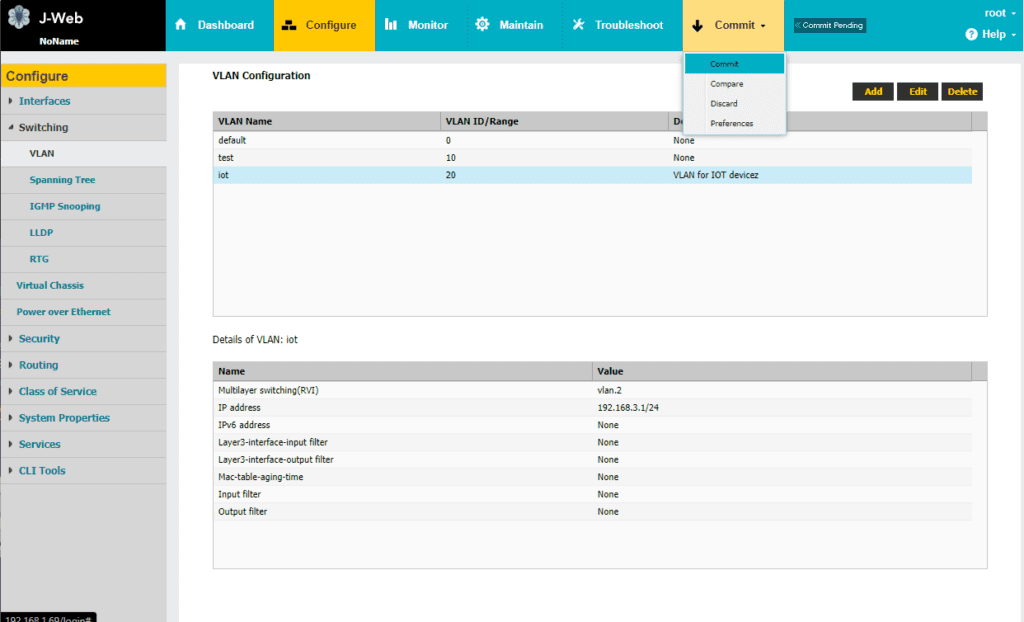
Task: Click the details Name column header
Action: pos(402,371)
